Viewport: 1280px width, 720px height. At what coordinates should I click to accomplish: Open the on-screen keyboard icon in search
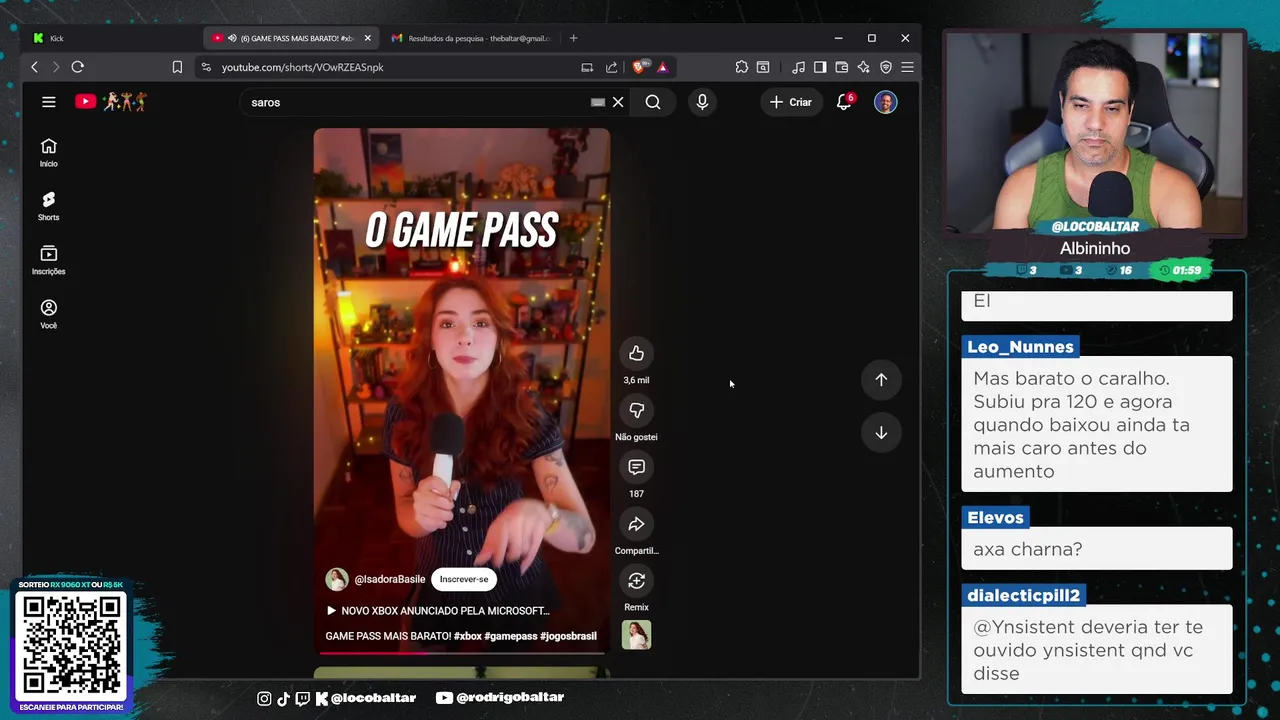(597, 102)
